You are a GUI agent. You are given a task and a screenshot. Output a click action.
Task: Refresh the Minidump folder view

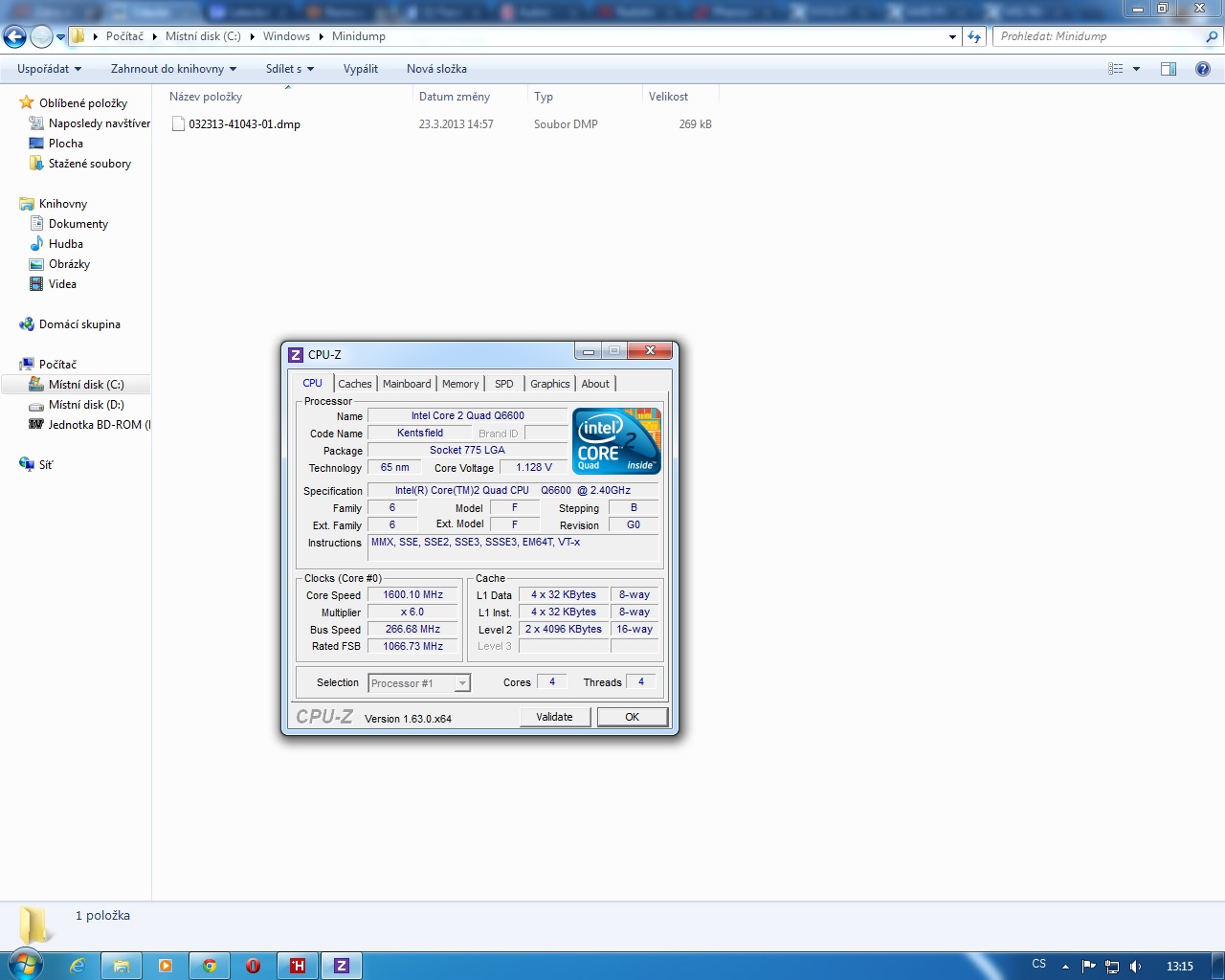974,36
